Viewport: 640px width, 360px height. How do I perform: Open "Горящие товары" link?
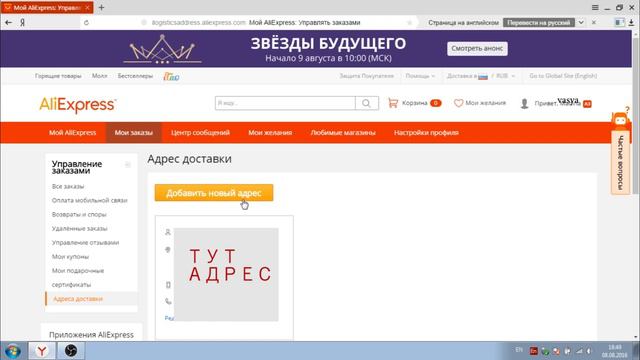pos(58,76)
